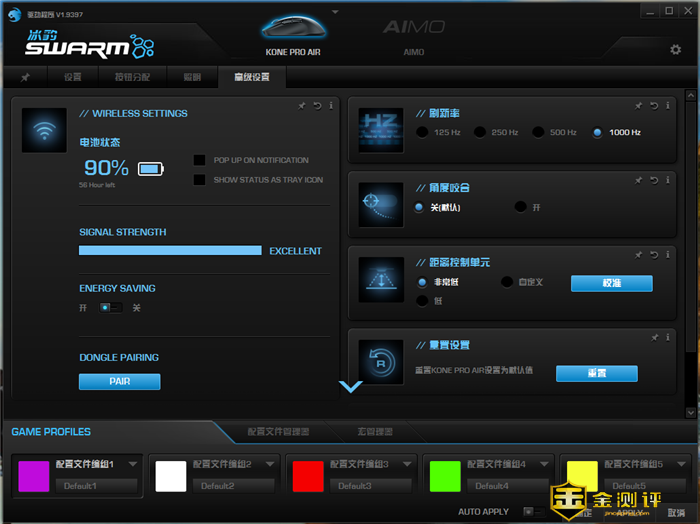This screenshot has width=700, height=524.
Task: Open the settings gear in the header
Action: click(x=676, y=50)
